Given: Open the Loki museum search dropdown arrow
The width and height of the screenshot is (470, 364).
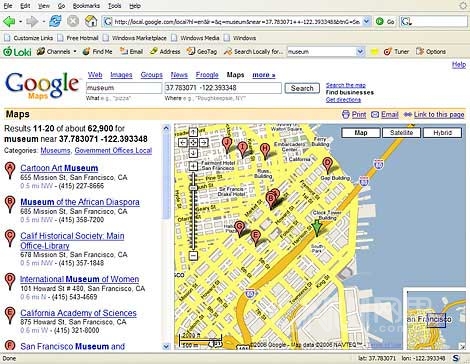Looking at the screenshot, I should pyautogui.click(x=360, y=52).
